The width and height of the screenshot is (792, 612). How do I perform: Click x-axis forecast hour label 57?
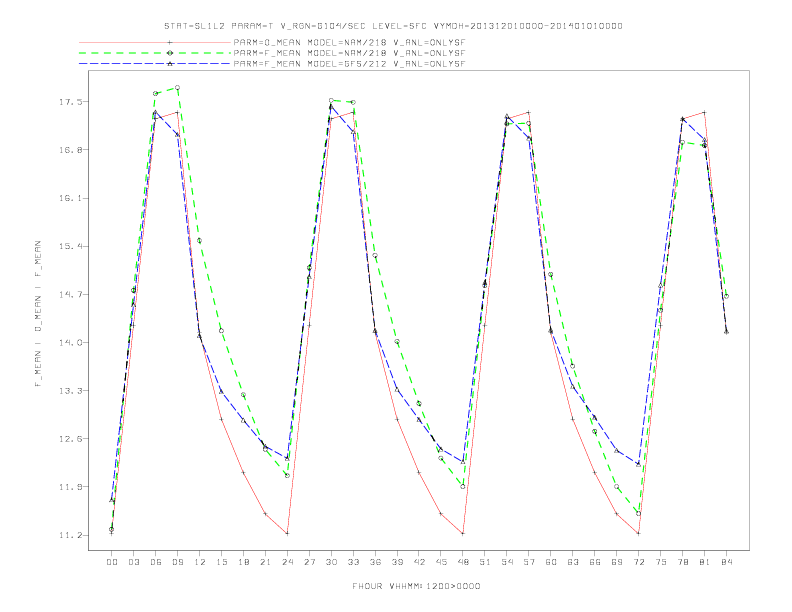[x=529, y=562]
